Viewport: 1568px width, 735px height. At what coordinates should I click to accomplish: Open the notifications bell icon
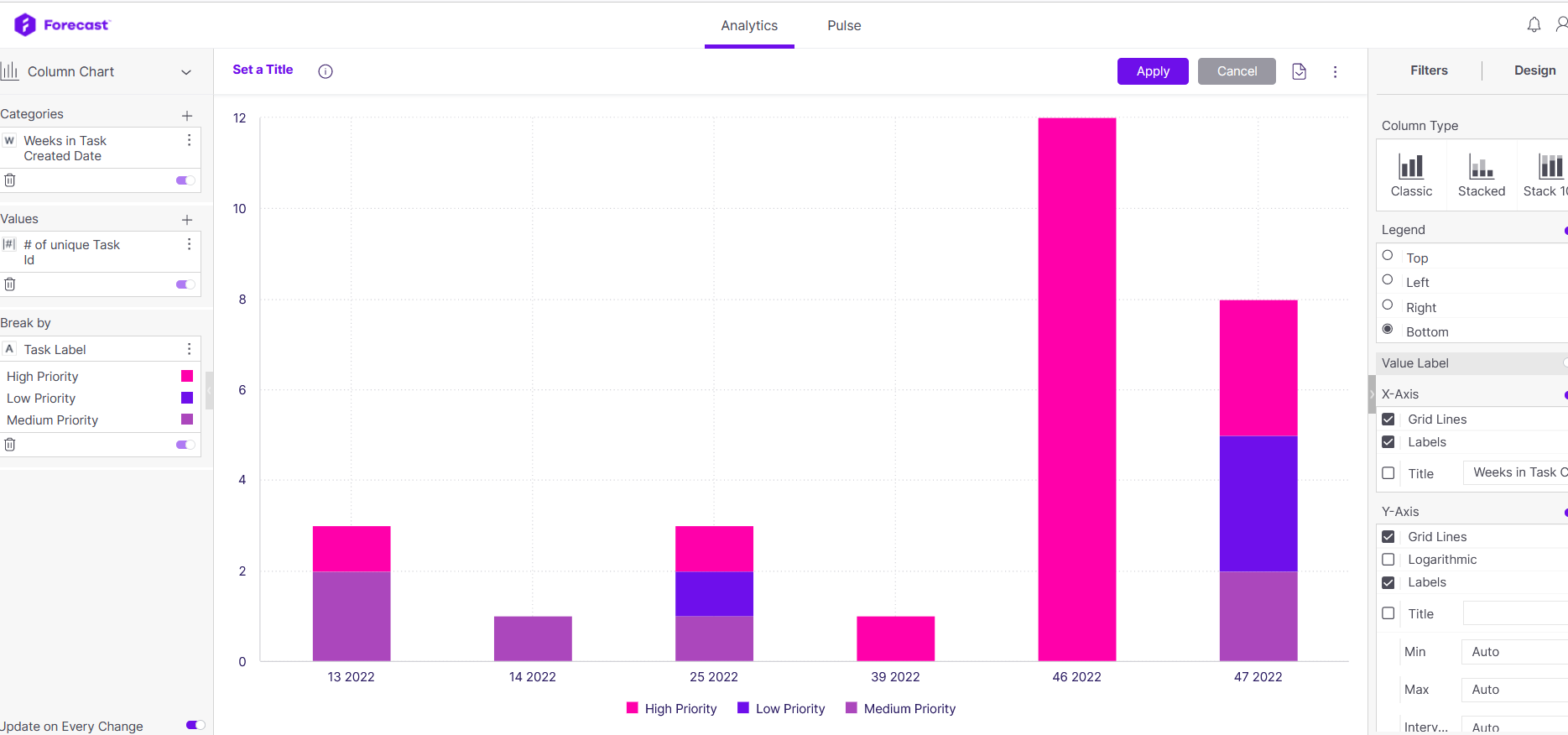point(1534,25)
